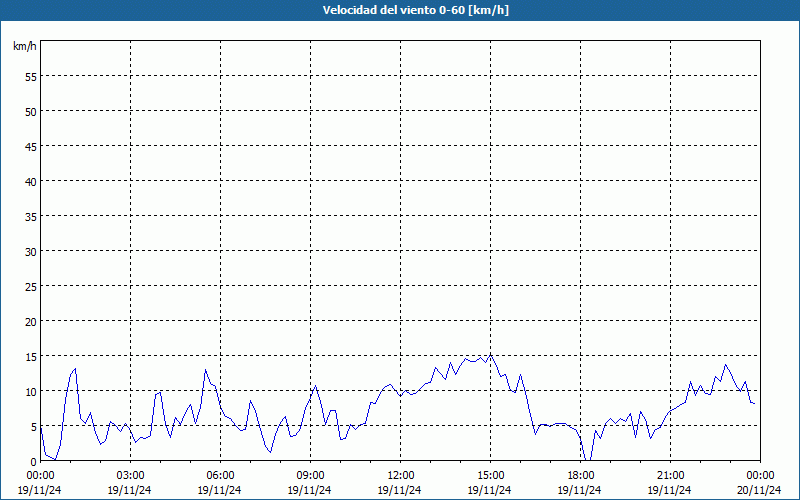Click the '19/11/24' date under 03:00

click(130, 490)
